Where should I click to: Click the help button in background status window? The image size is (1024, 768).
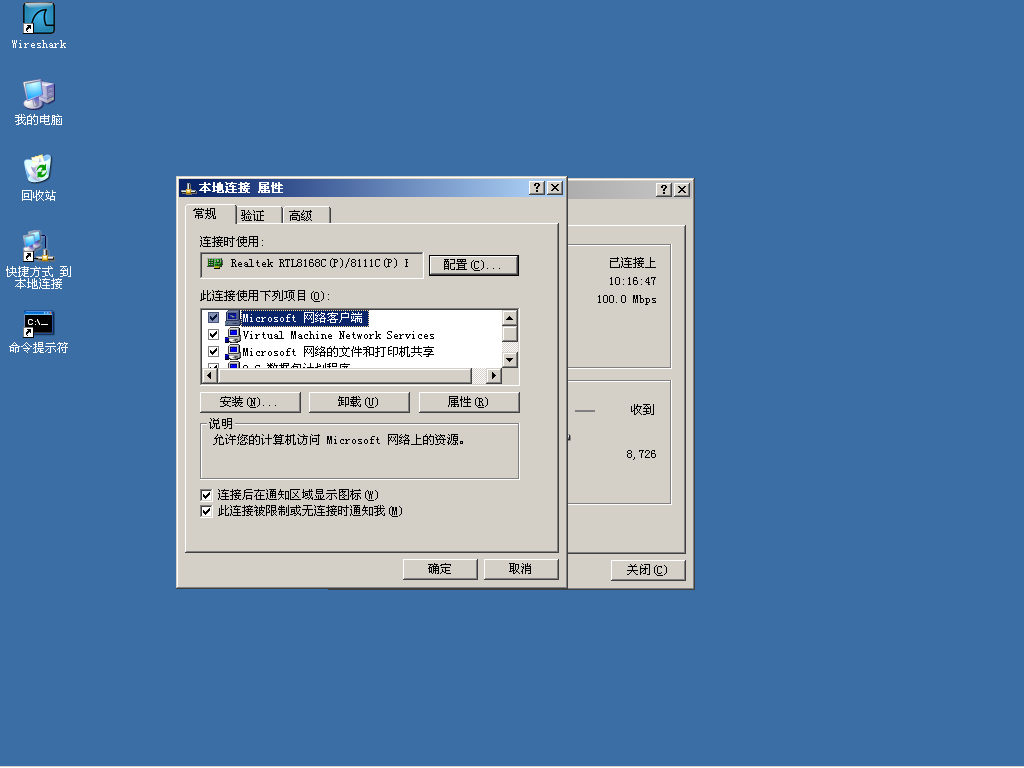point(664,189)
